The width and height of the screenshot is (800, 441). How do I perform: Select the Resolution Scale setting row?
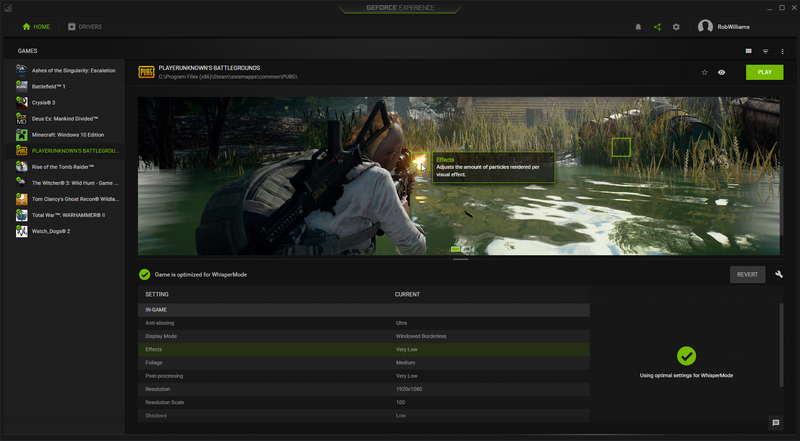coord(364,403)
